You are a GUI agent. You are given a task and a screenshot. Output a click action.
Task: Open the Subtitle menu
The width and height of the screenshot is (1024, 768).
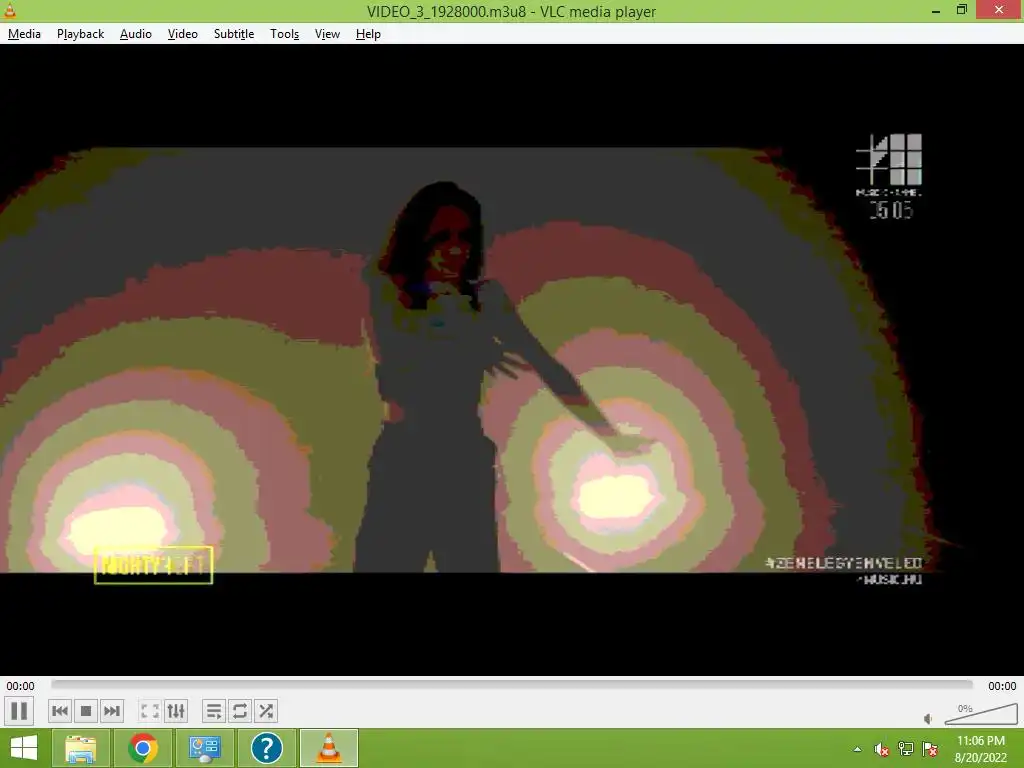(x=234, y=34)
